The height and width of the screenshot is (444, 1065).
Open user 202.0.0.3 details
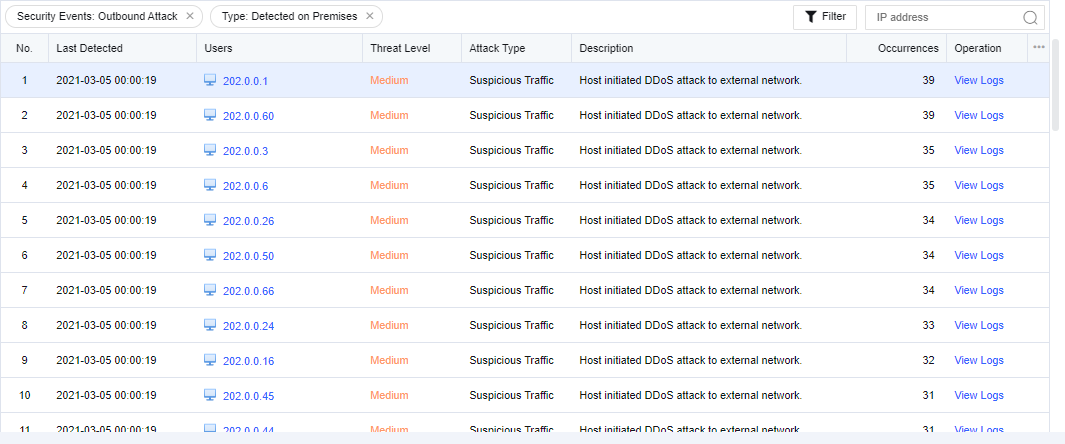[x=245, y=151]
